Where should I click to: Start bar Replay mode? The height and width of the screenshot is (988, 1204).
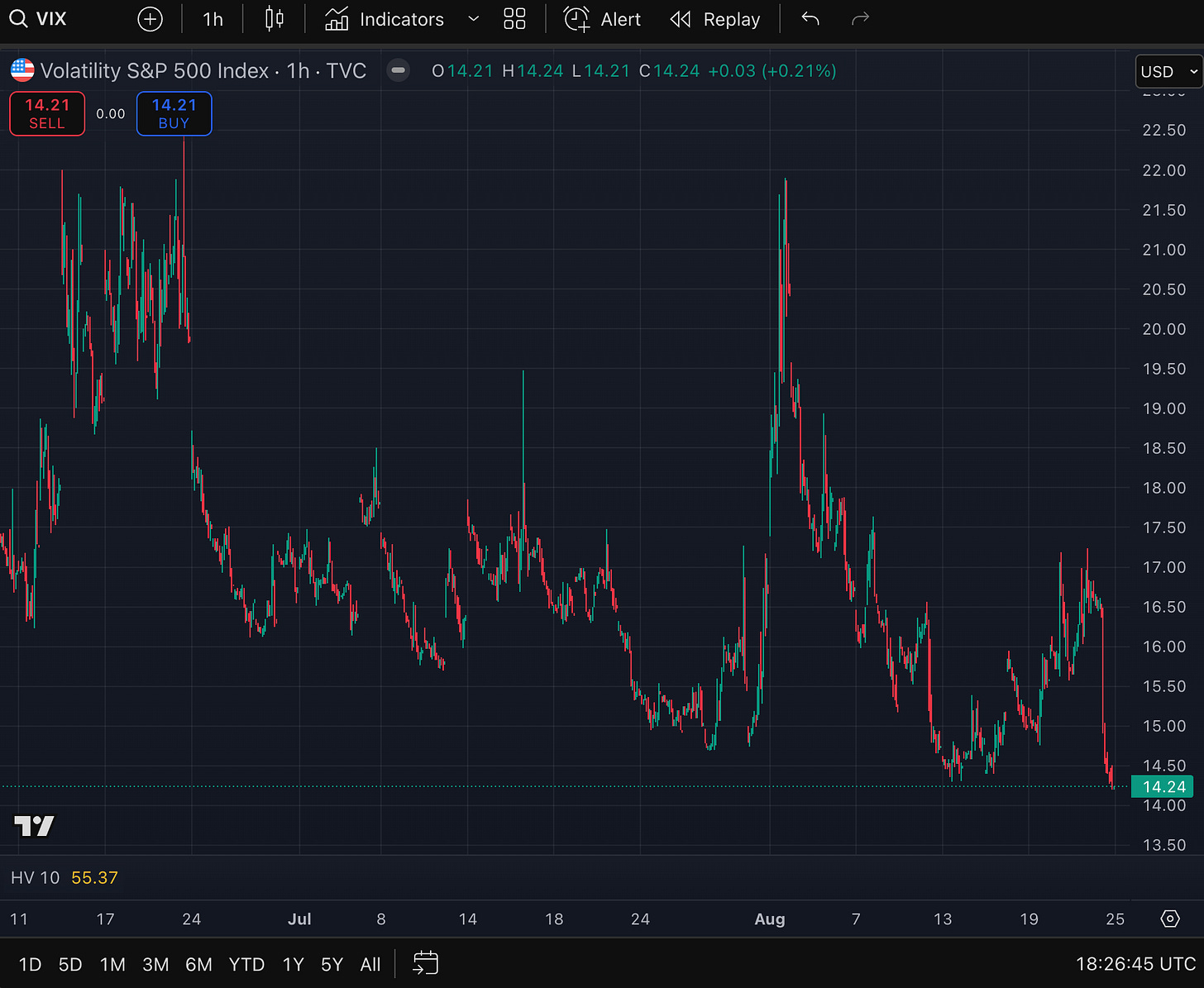click(x=715, y=19)
